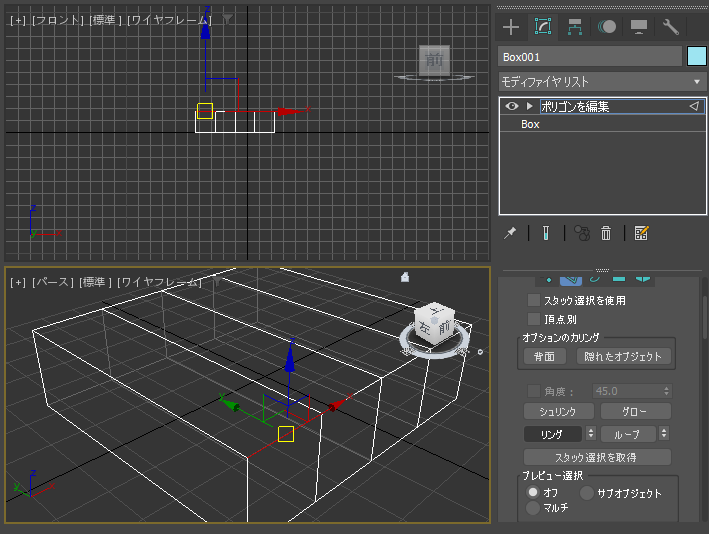Viewport: 709px width, 534px height.
Task: Click the triangle icon right of ポリゴンを編集
Action: pos(695,106)
